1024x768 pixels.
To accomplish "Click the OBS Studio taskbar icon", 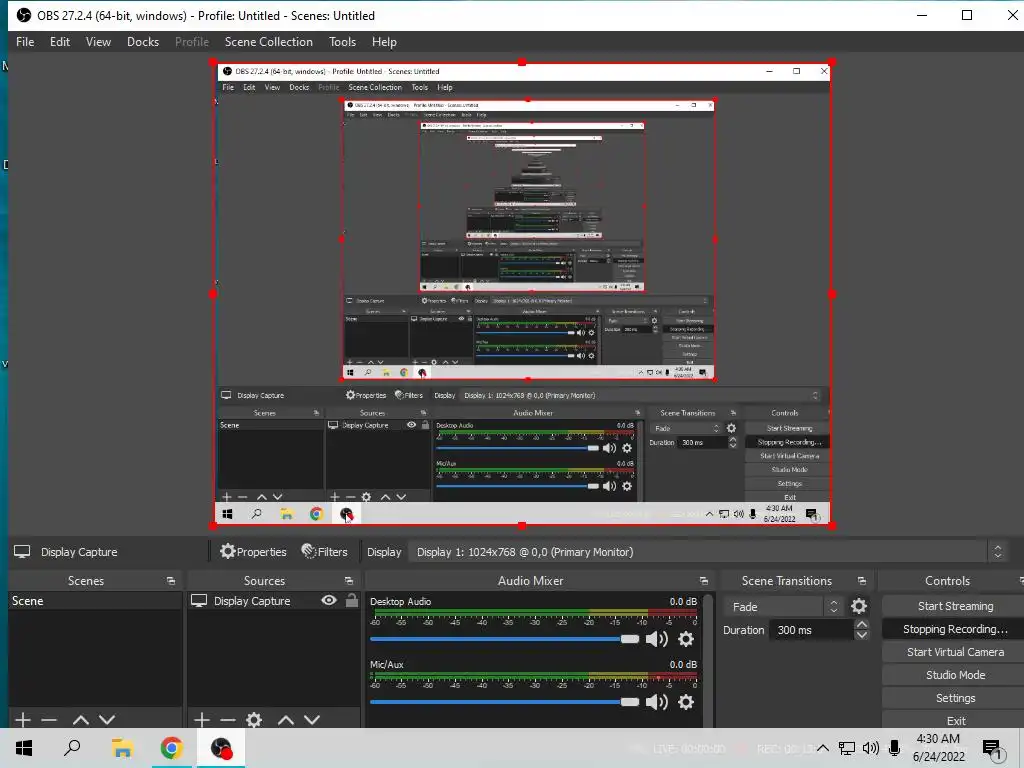I will pos(221,748).
